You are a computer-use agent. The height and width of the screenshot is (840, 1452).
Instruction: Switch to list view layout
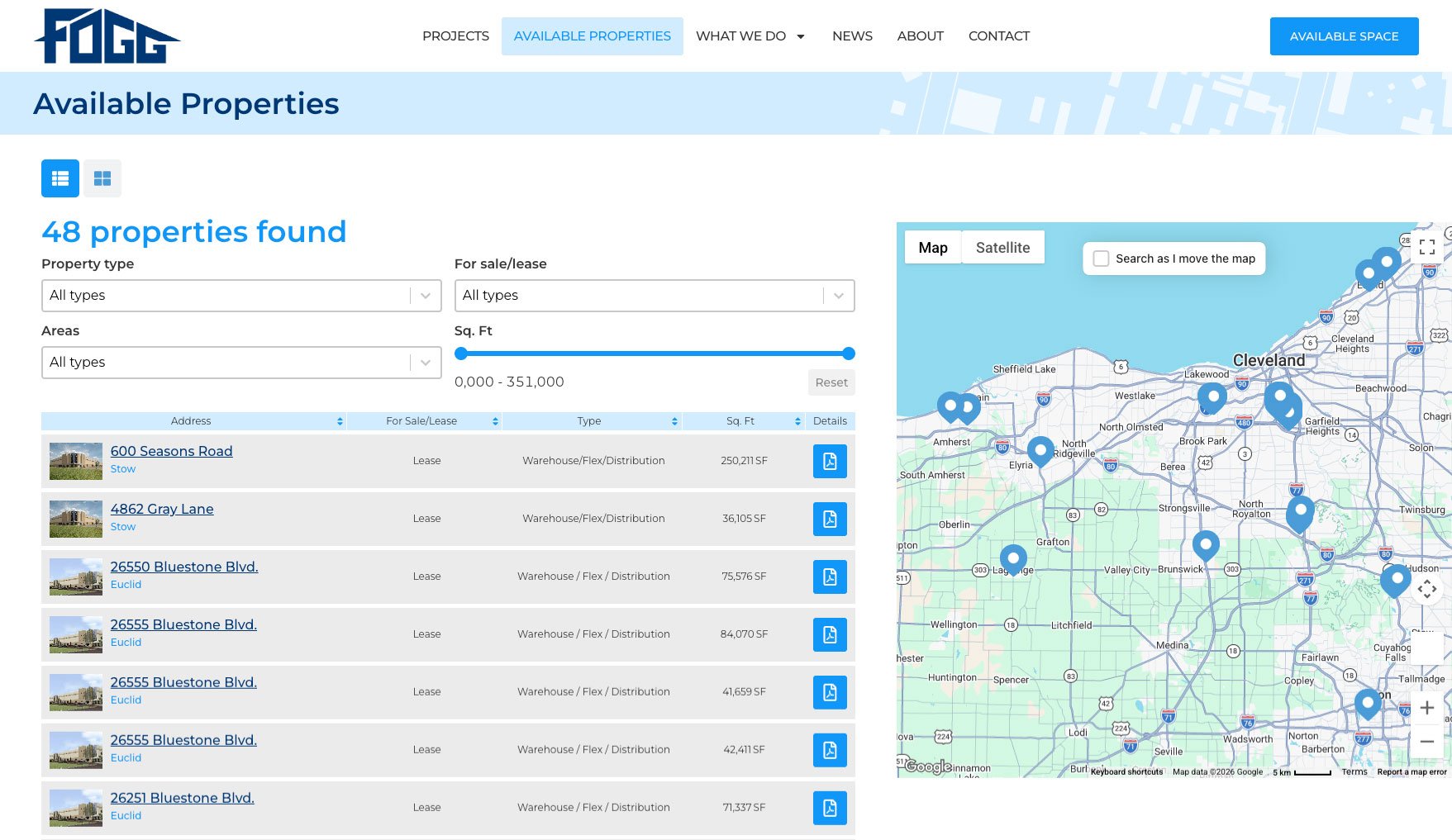point(59,178)
